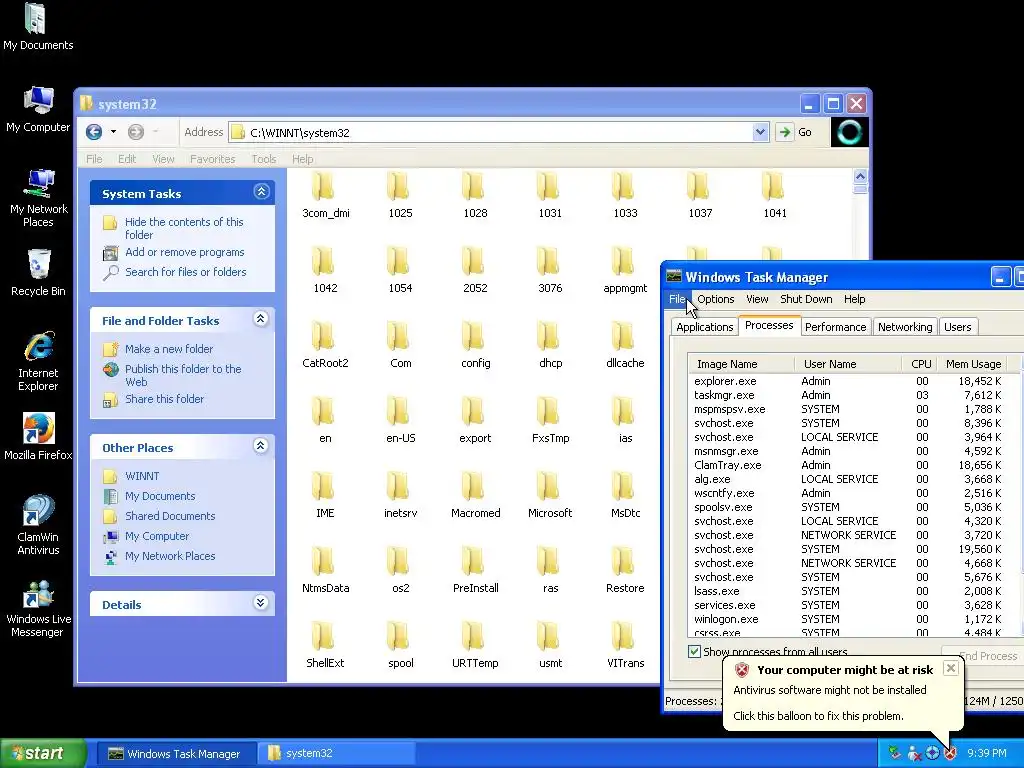Image resolution: width=1024 pixels, height=768 pixels.
Task: Select the inetsrv folder
Action: 400,496
